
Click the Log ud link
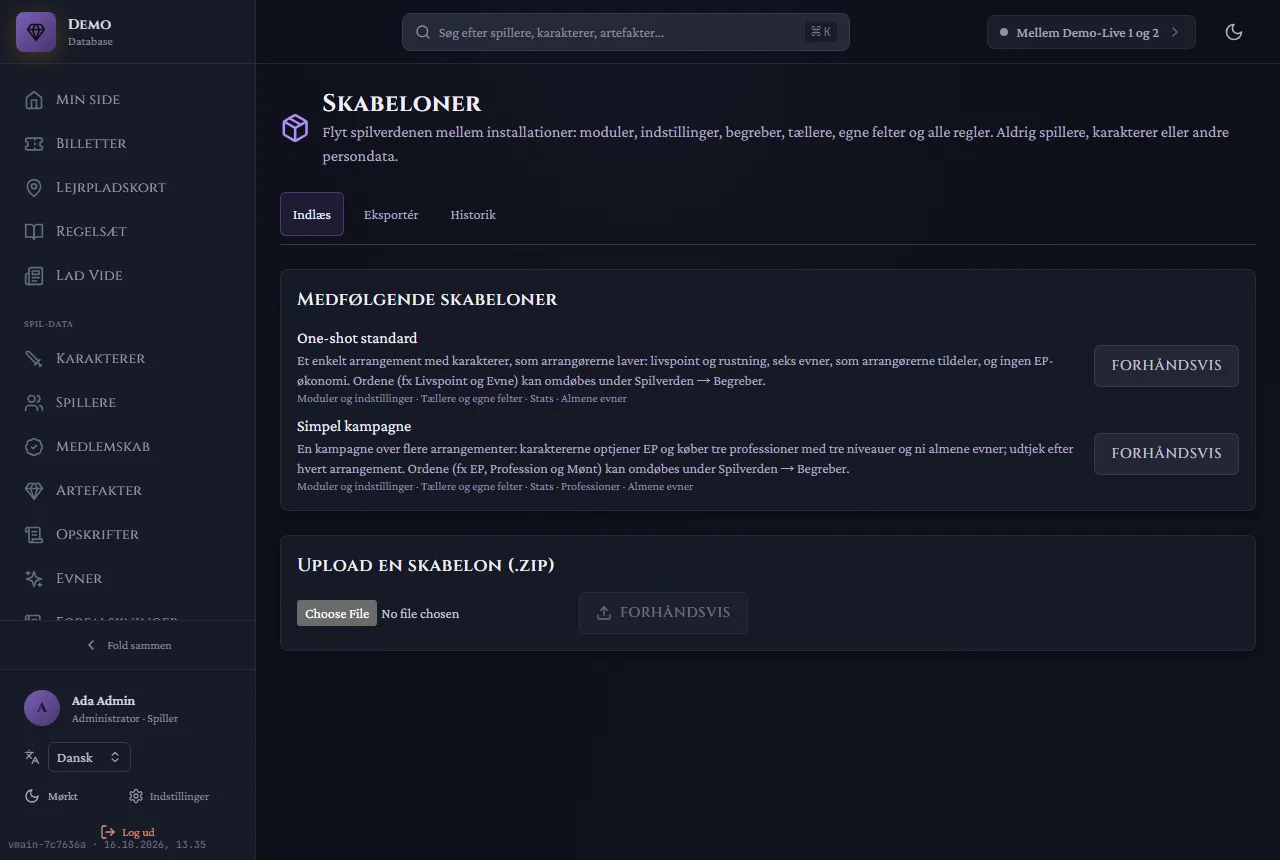[128, 832]
